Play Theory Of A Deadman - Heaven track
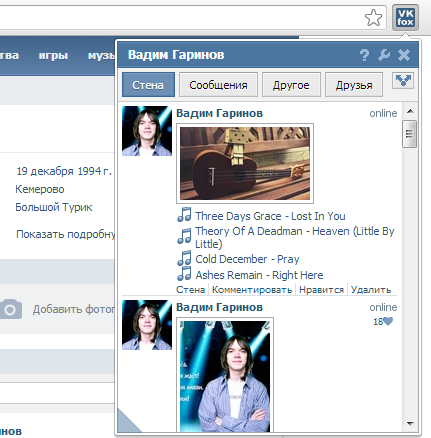Screen dimensions: 431x438 (x=295, y=237)
